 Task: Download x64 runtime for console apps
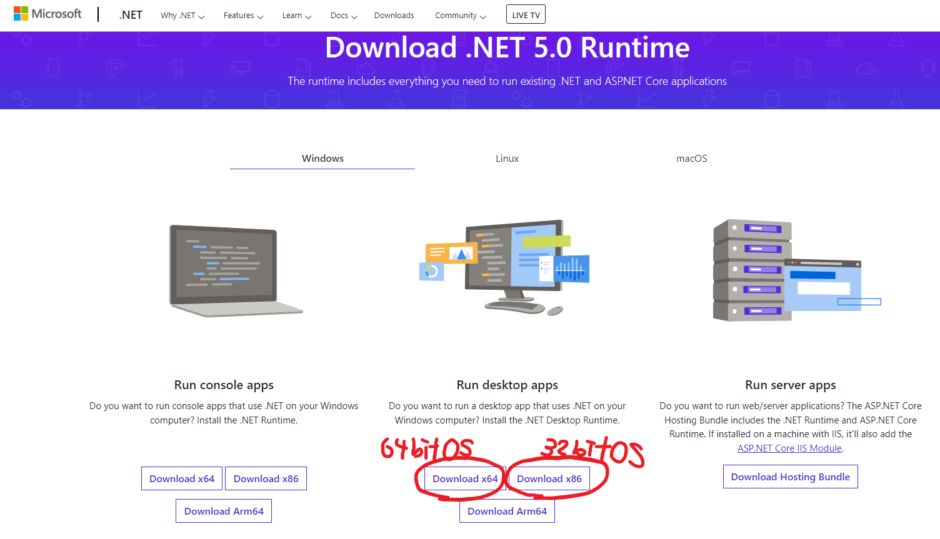coord(182,479)
